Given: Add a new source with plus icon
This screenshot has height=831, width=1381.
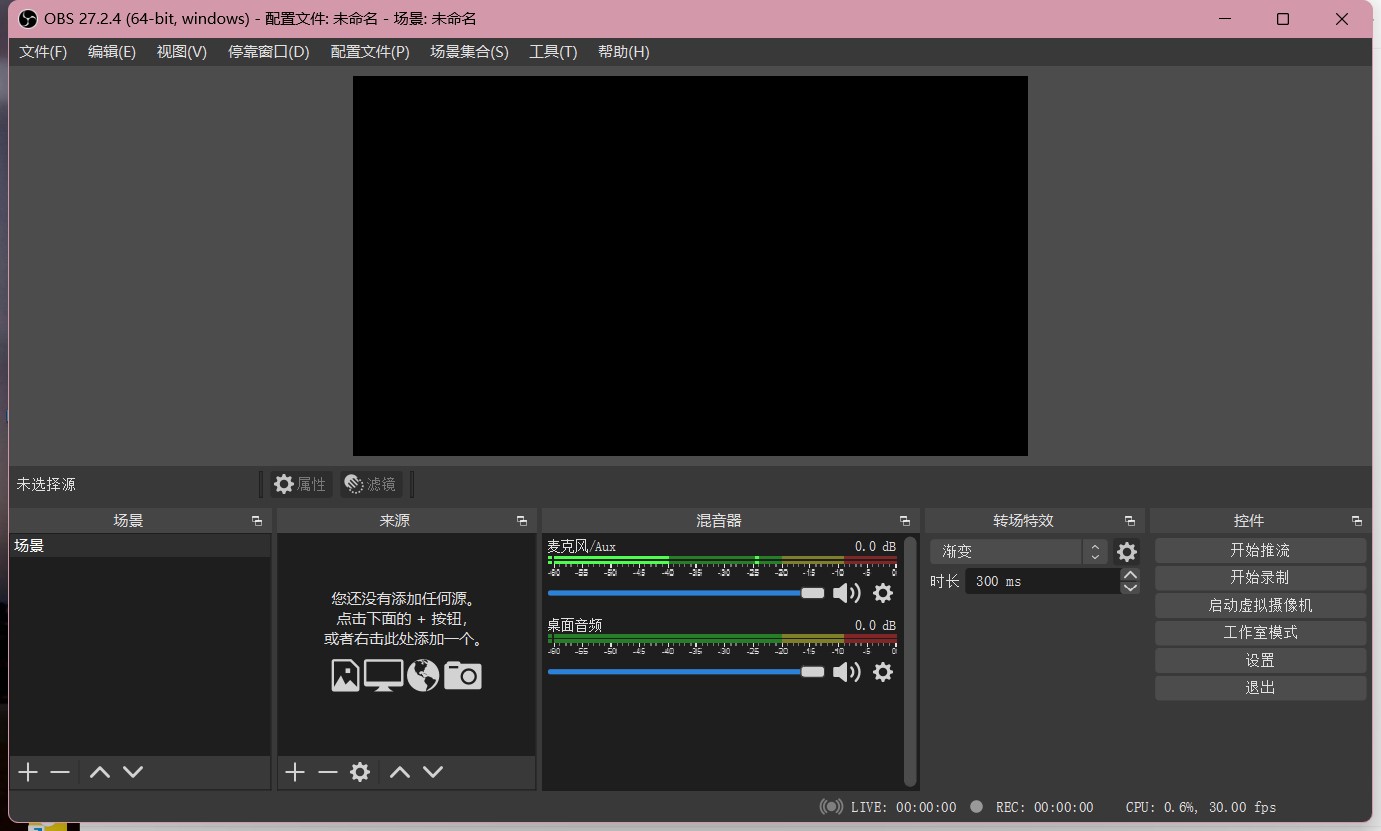Looking at the screenshot, I should pyautogui.click(x=294, y=772).
